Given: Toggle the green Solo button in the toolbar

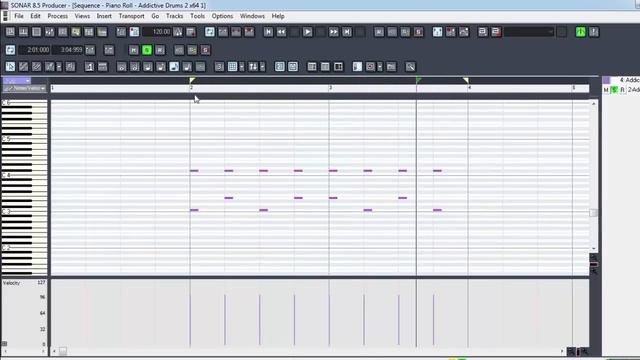Looking at the screenshot, I should click(147, 50).
